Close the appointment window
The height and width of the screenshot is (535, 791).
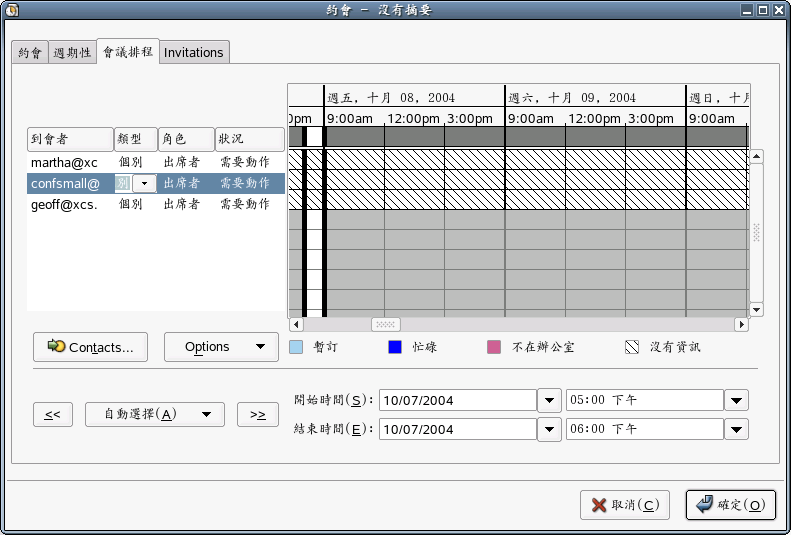(x=779, y=10)
